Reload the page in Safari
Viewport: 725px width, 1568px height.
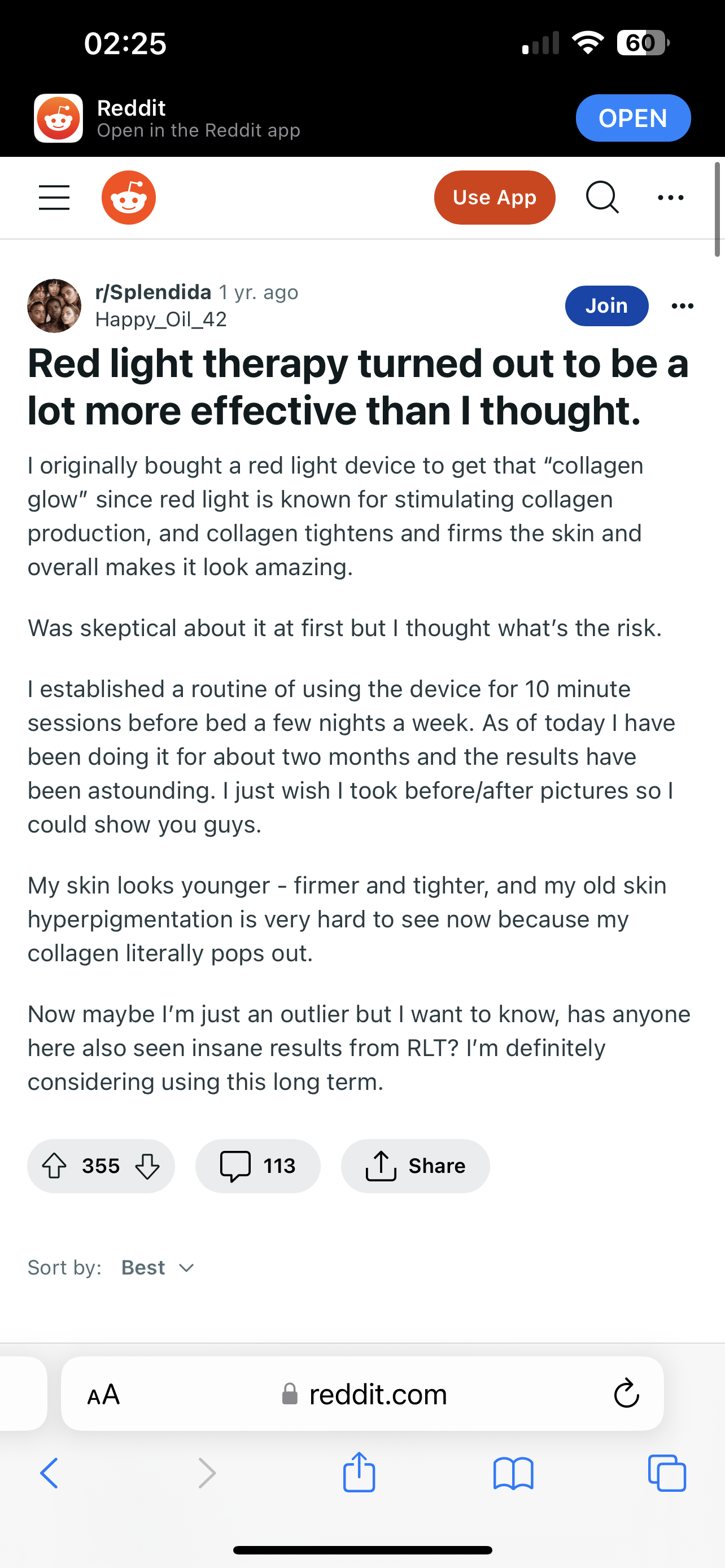pyautogui.click(x=626, y=1394)
